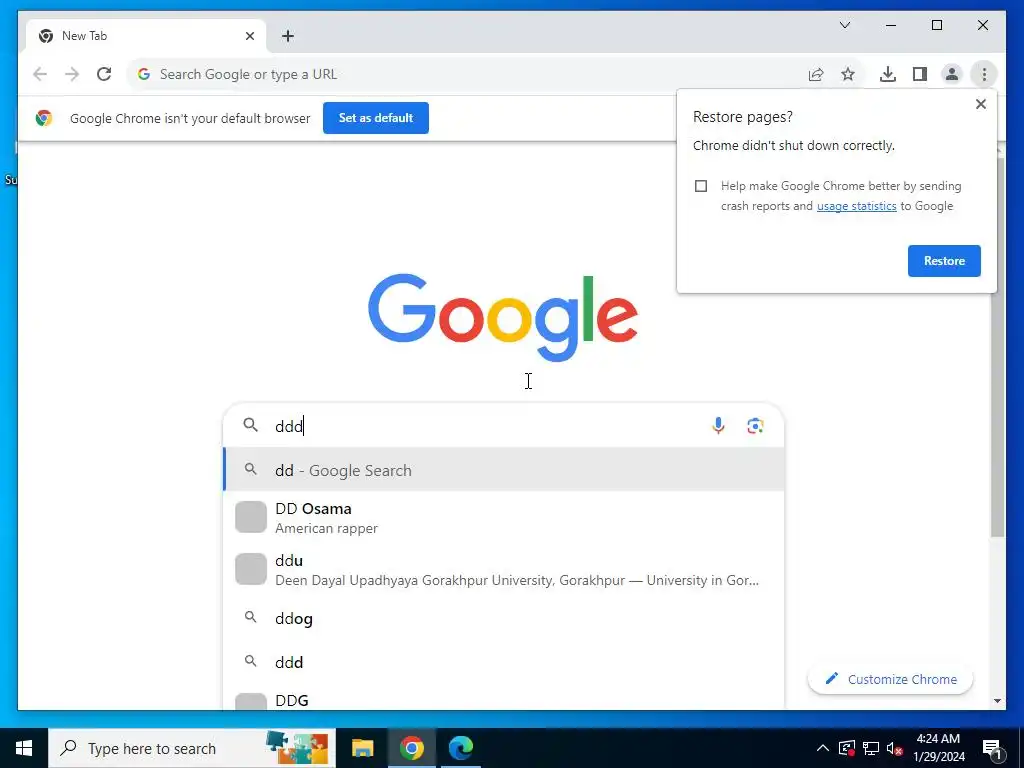The image size is (1024, 768).
Task: Reload the current page
Action: 104,74
